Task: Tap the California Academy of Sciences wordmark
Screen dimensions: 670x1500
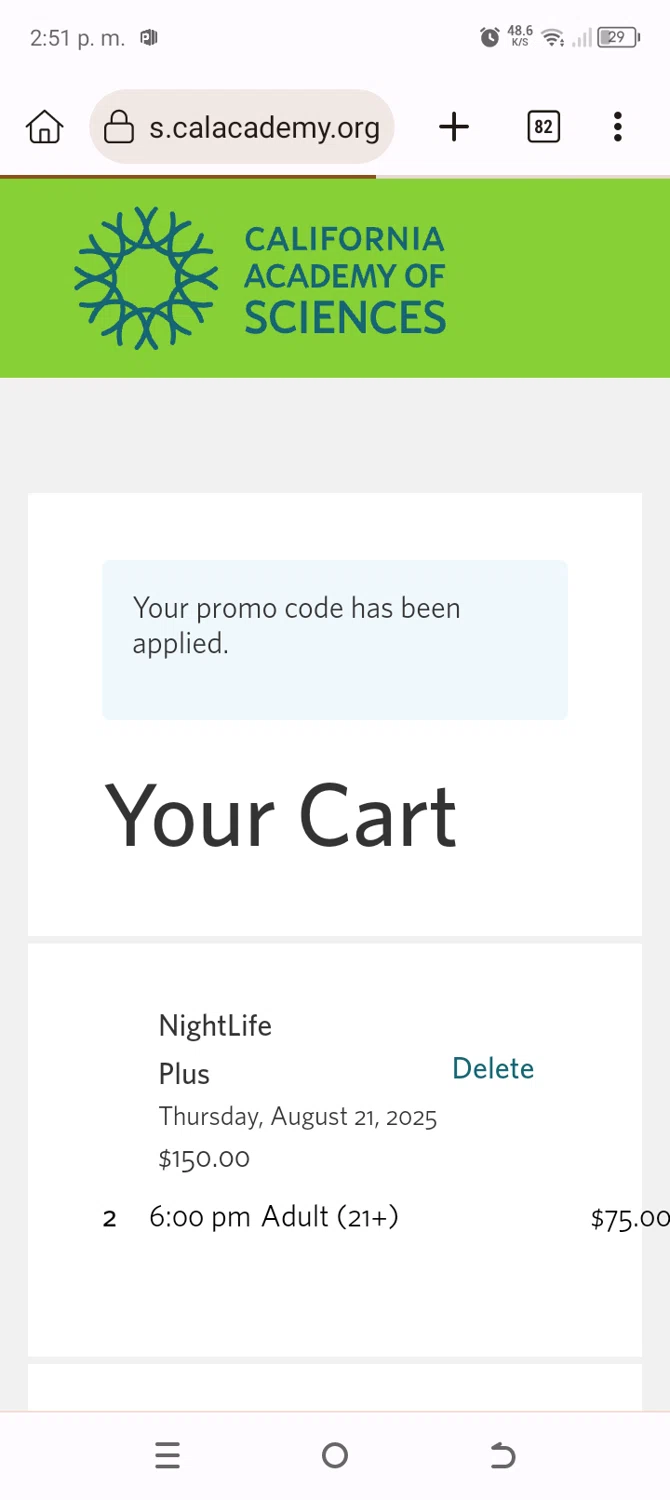Action: coord(345,279)
